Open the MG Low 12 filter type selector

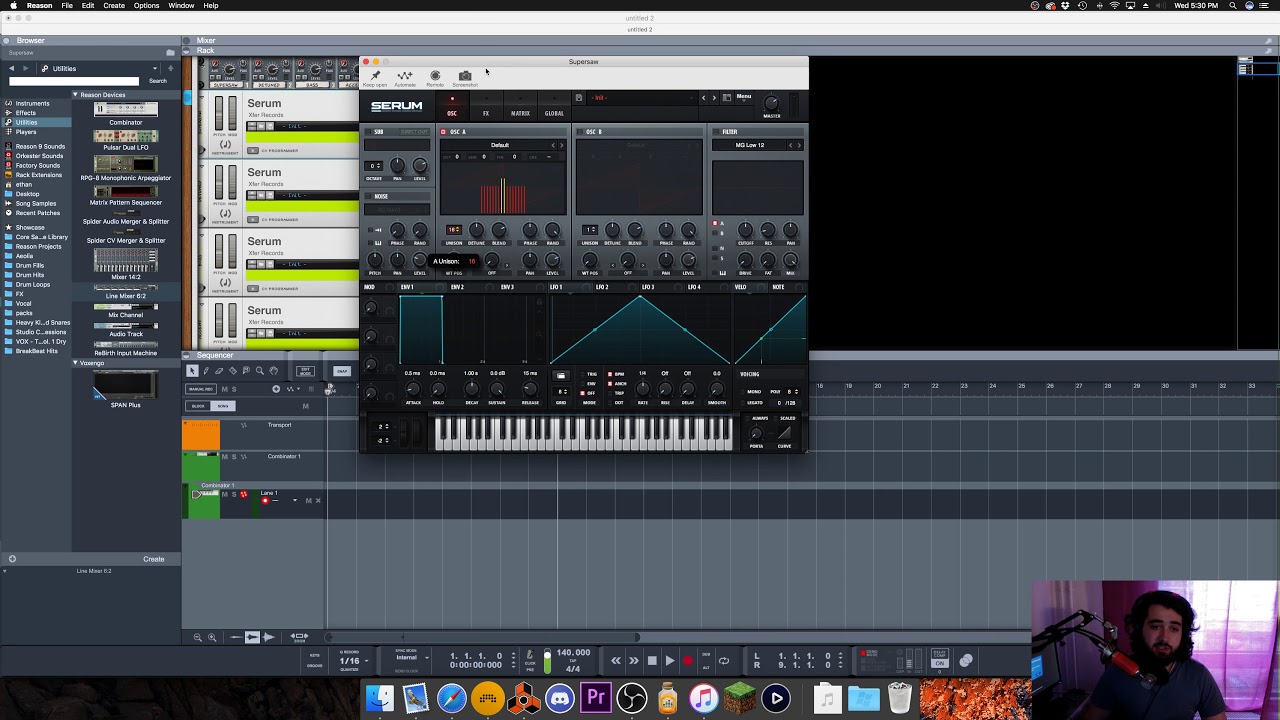pyautogui.click(x=750, y=145)
